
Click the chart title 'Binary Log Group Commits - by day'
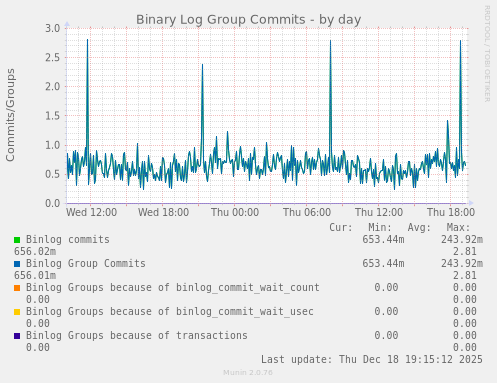click(248, 20)
